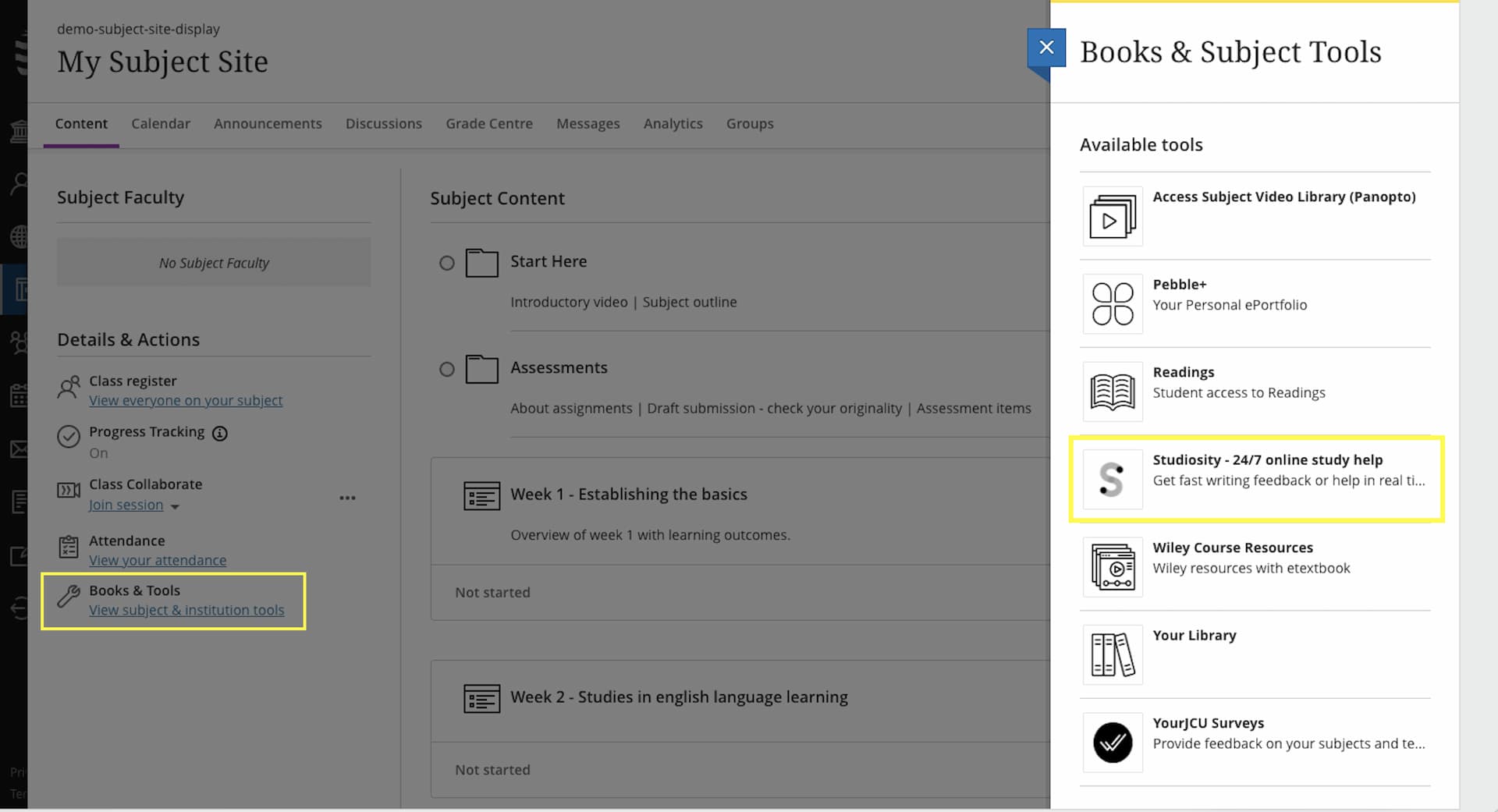Open Studiosity 24/7 online study help title
The image size is (1498, 812).
(x=1268, y=459)
